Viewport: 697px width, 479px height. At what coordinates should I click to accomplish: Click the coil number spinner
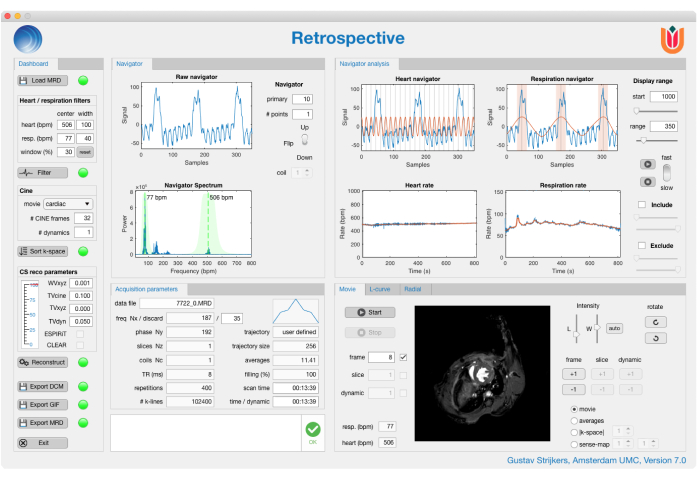(x=302, y=172)
